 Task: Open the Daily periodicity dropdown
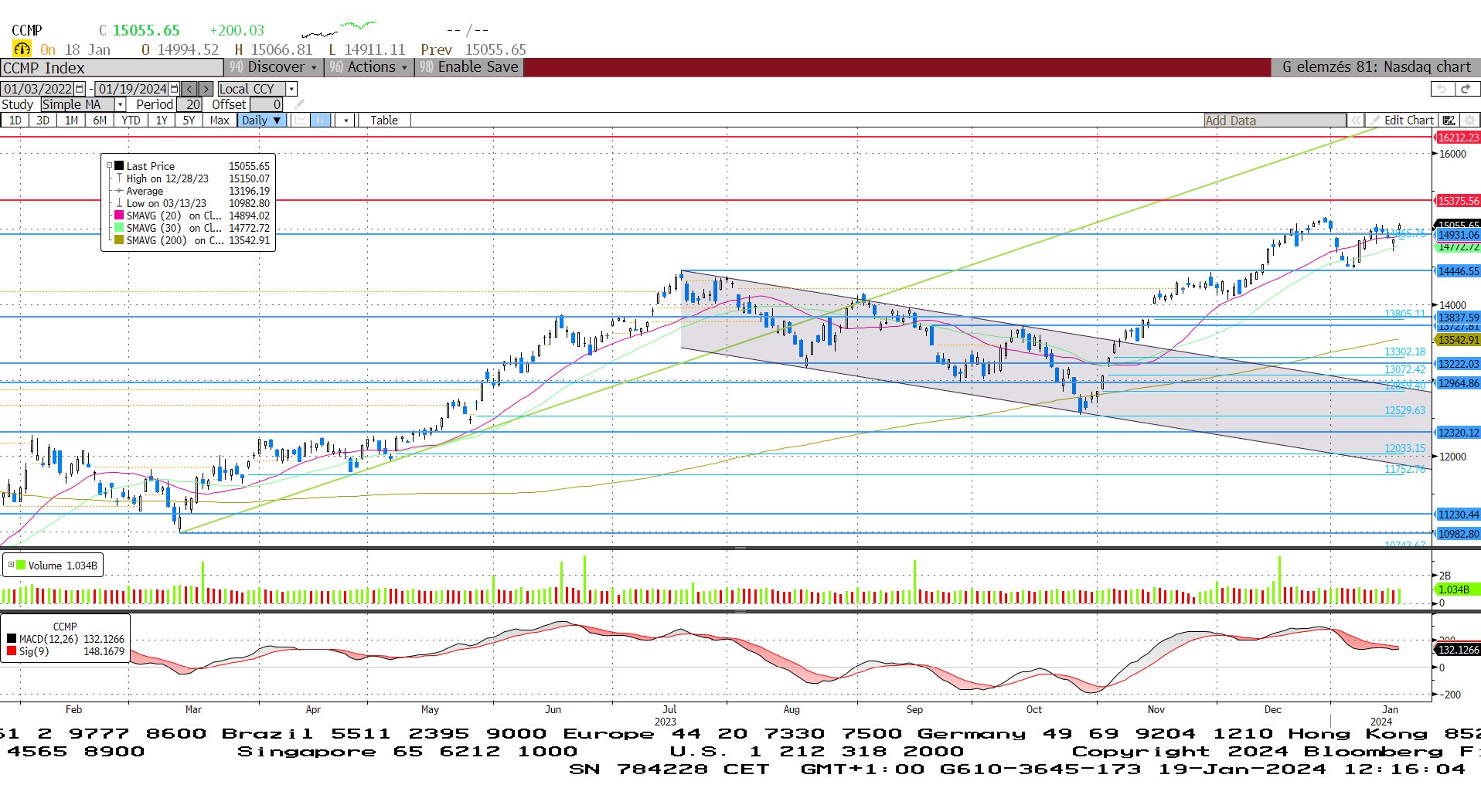pos(261,121)
